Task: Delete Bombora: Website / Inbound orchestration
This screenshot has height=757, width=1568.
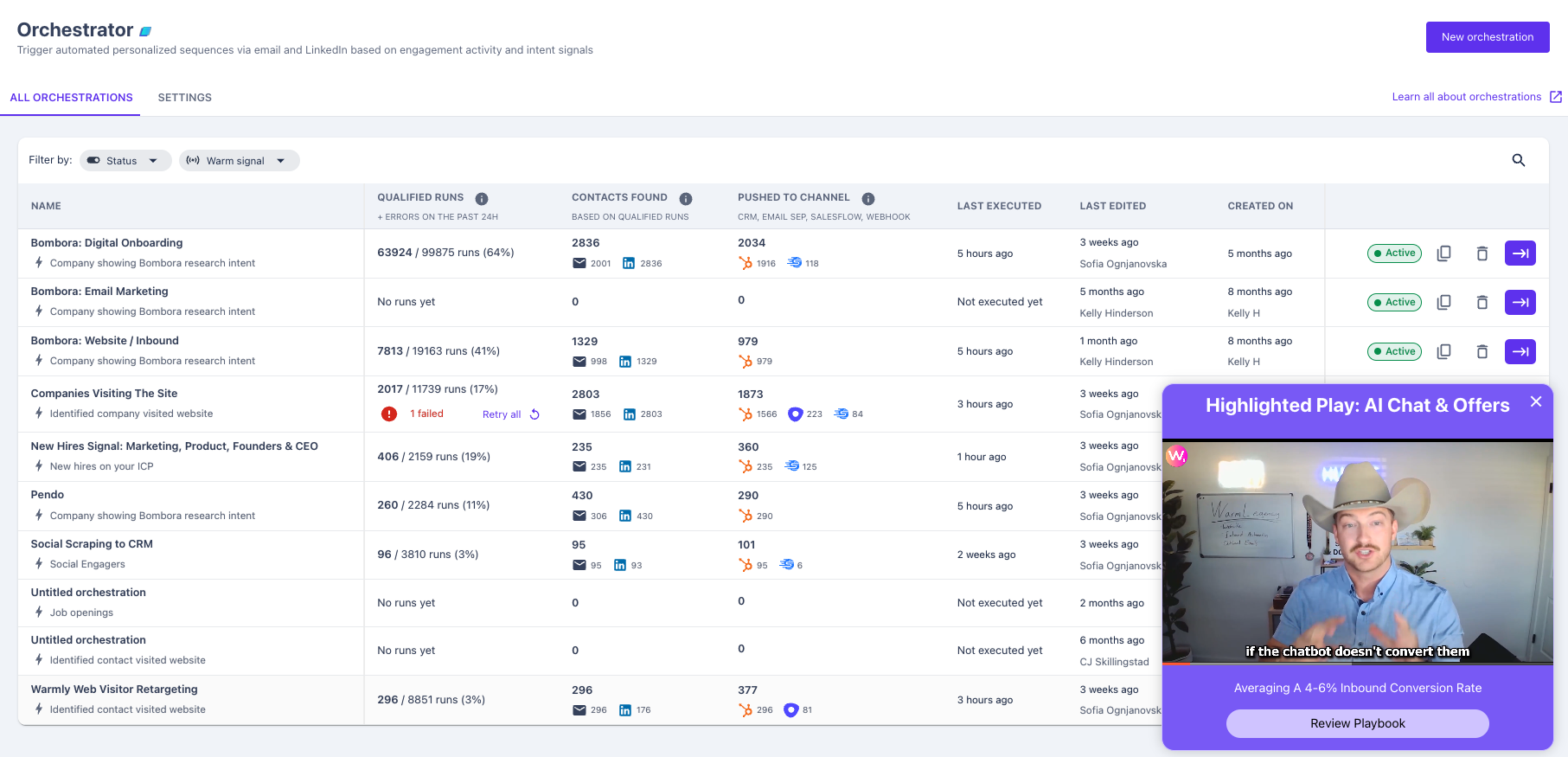Action: coord(1482,351)
